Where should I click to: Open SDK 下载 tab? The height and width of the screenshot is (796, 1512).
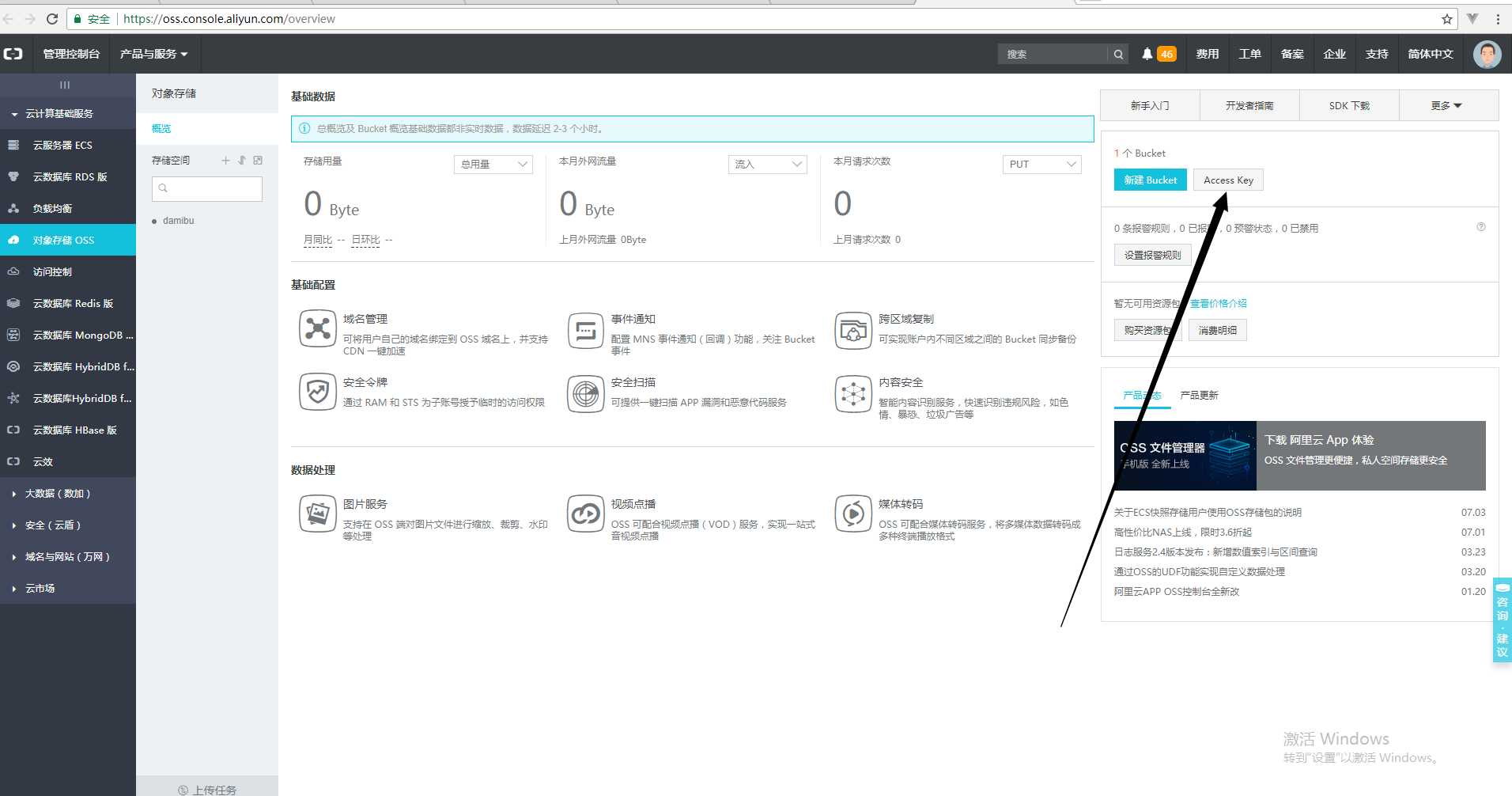(x=1349, y=105)
